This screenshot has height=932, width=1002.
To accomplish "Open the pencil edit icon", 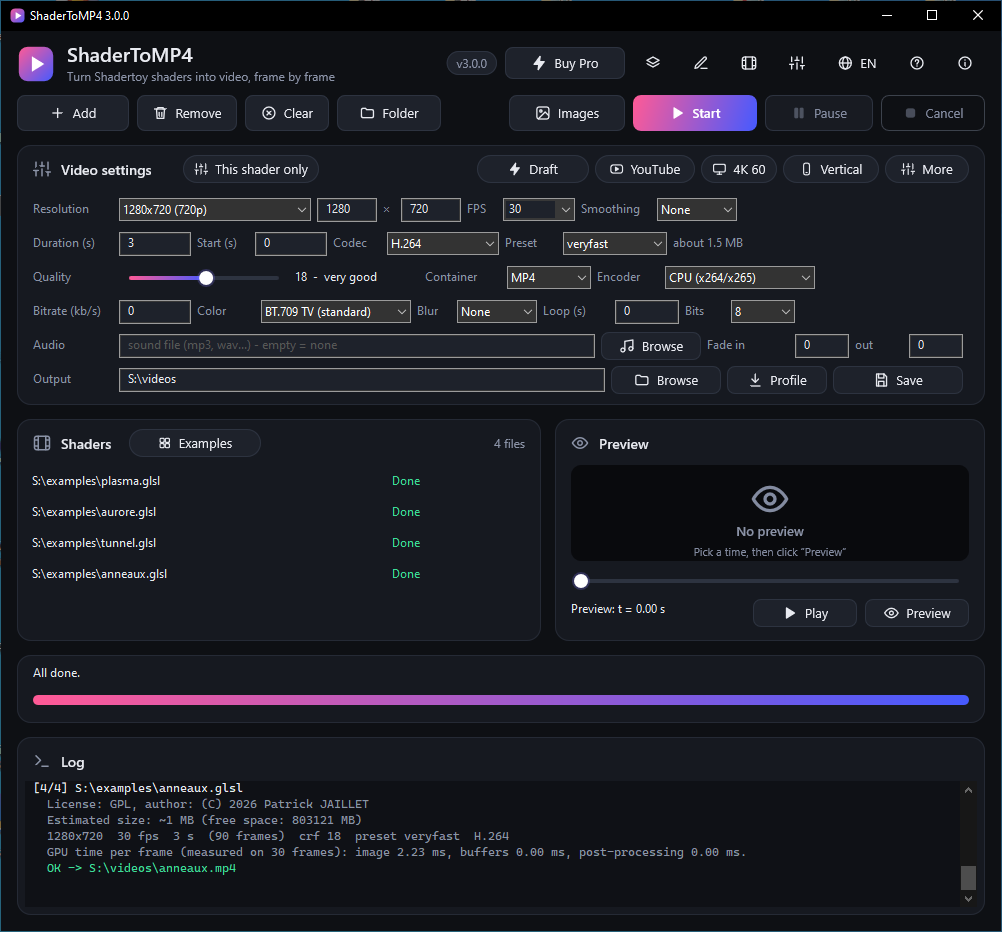I will pyautogui.click(x=701, y=63).
